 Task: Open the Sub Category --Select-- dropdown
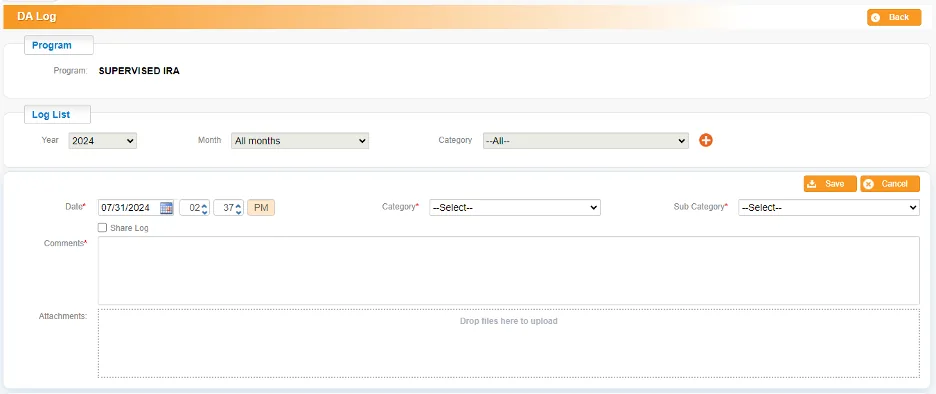(x=829, y=208)
